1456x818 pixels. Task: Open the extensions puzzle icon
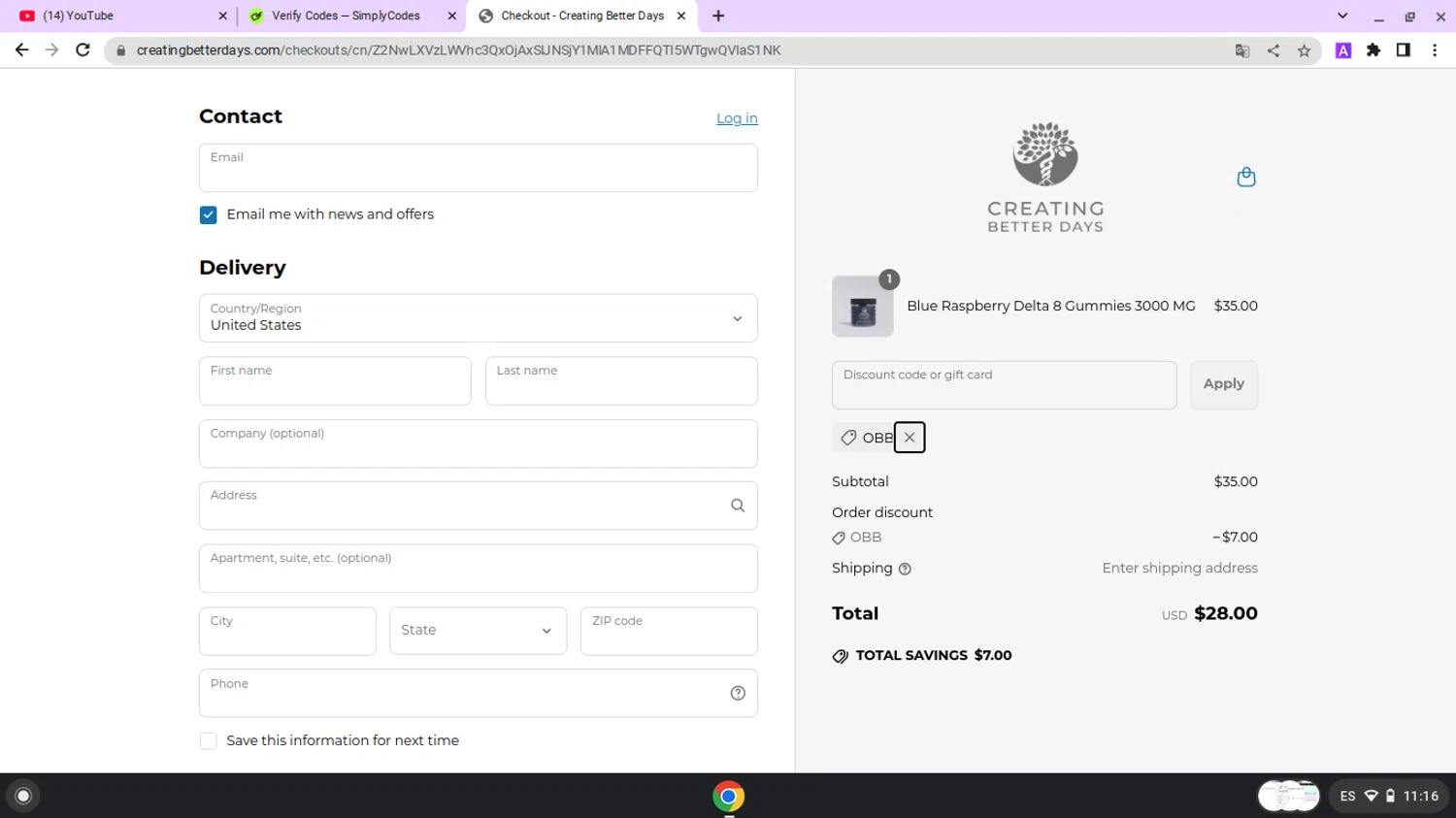pyautogui.click(x=1373, y=50)
